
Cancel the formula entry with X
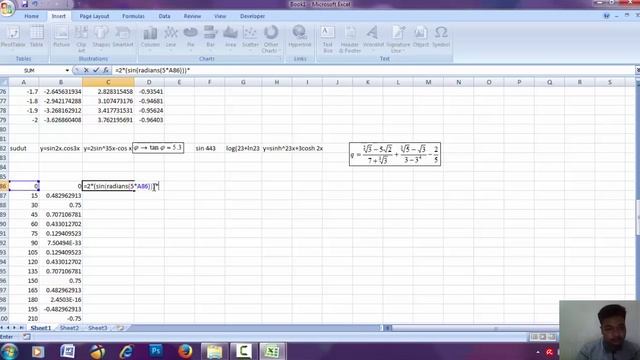pos(86,70)
